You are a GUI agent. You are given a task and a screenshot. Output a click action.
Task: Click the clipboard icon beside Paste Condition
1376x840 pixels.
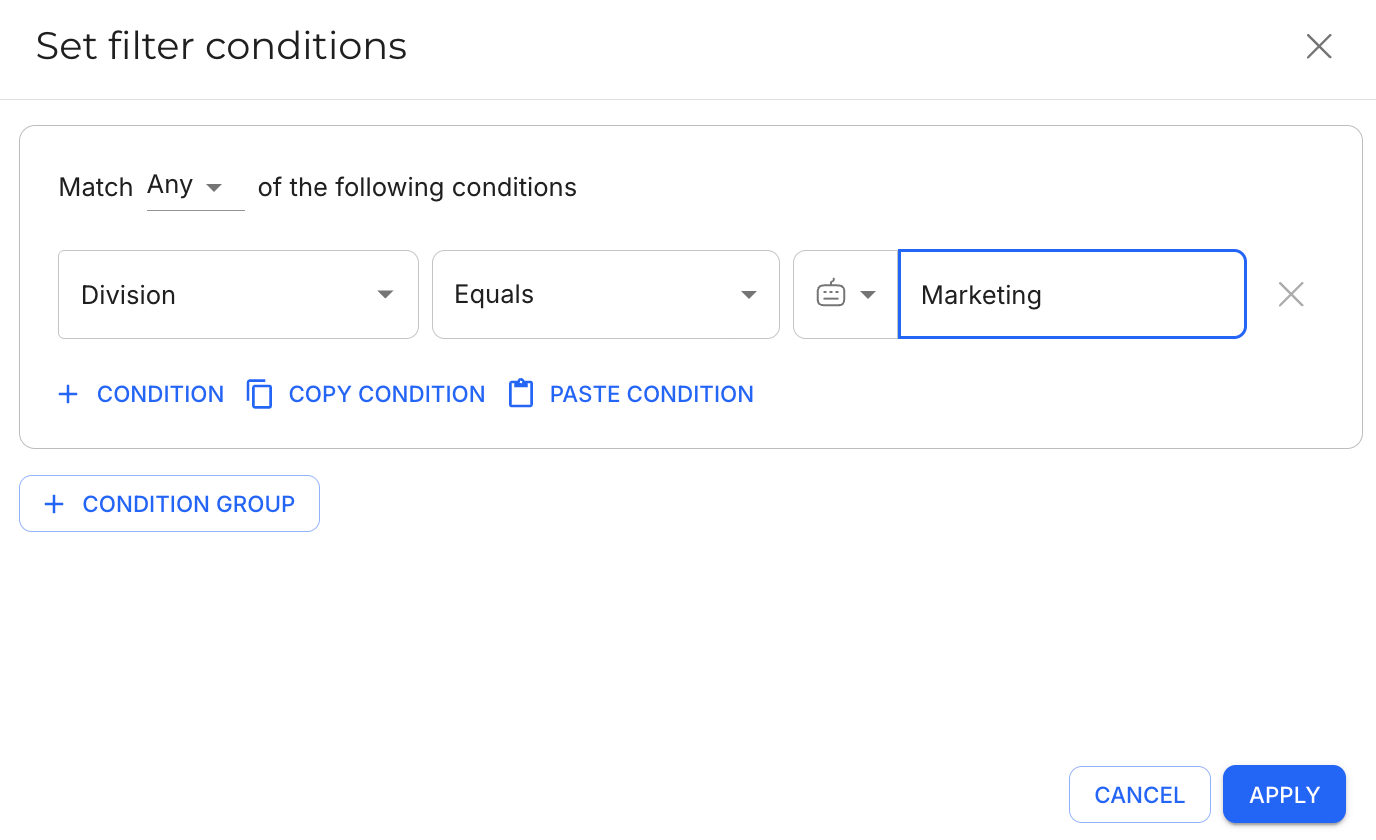[521, 394]
